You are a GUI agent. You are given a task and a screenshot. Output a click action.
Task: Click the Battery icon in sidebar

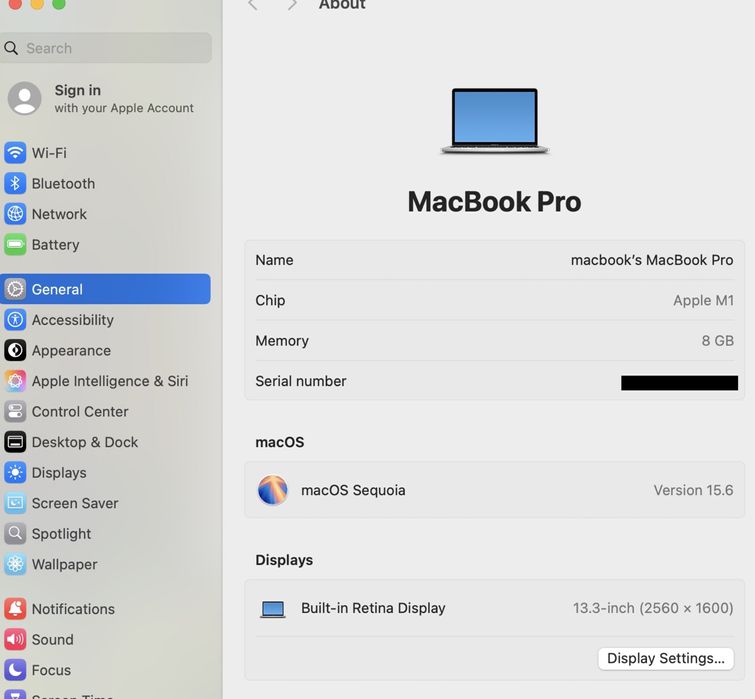(x=15, y=245)
